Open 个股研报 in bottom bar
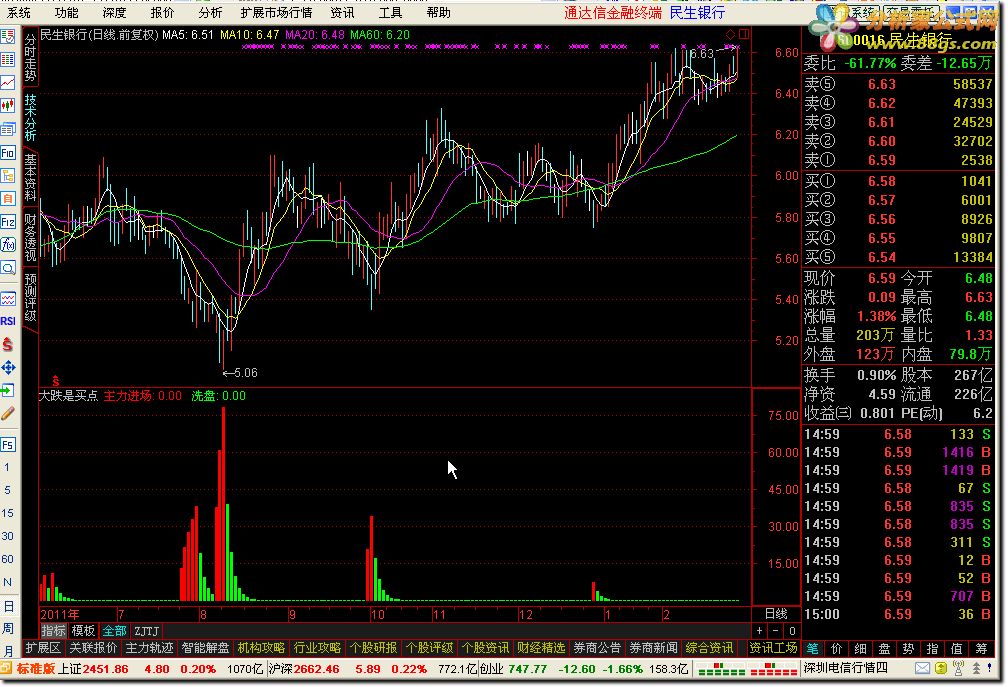 pyautogui.click(x=374, y=648)
